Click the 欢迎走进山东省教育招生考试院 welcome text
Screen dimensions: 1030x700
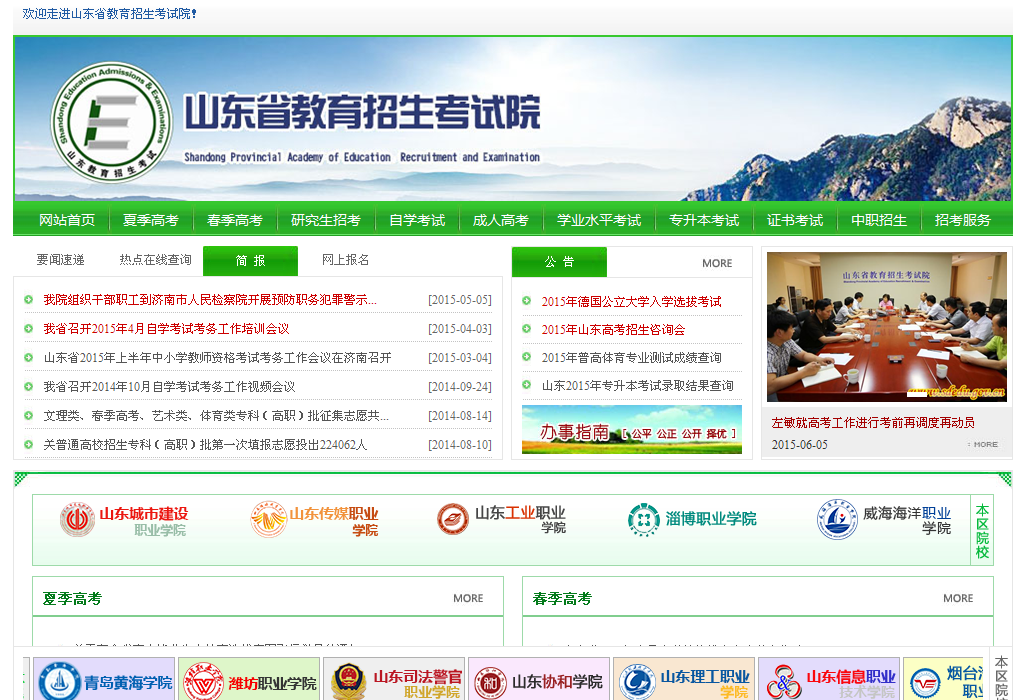click(109, 14)
